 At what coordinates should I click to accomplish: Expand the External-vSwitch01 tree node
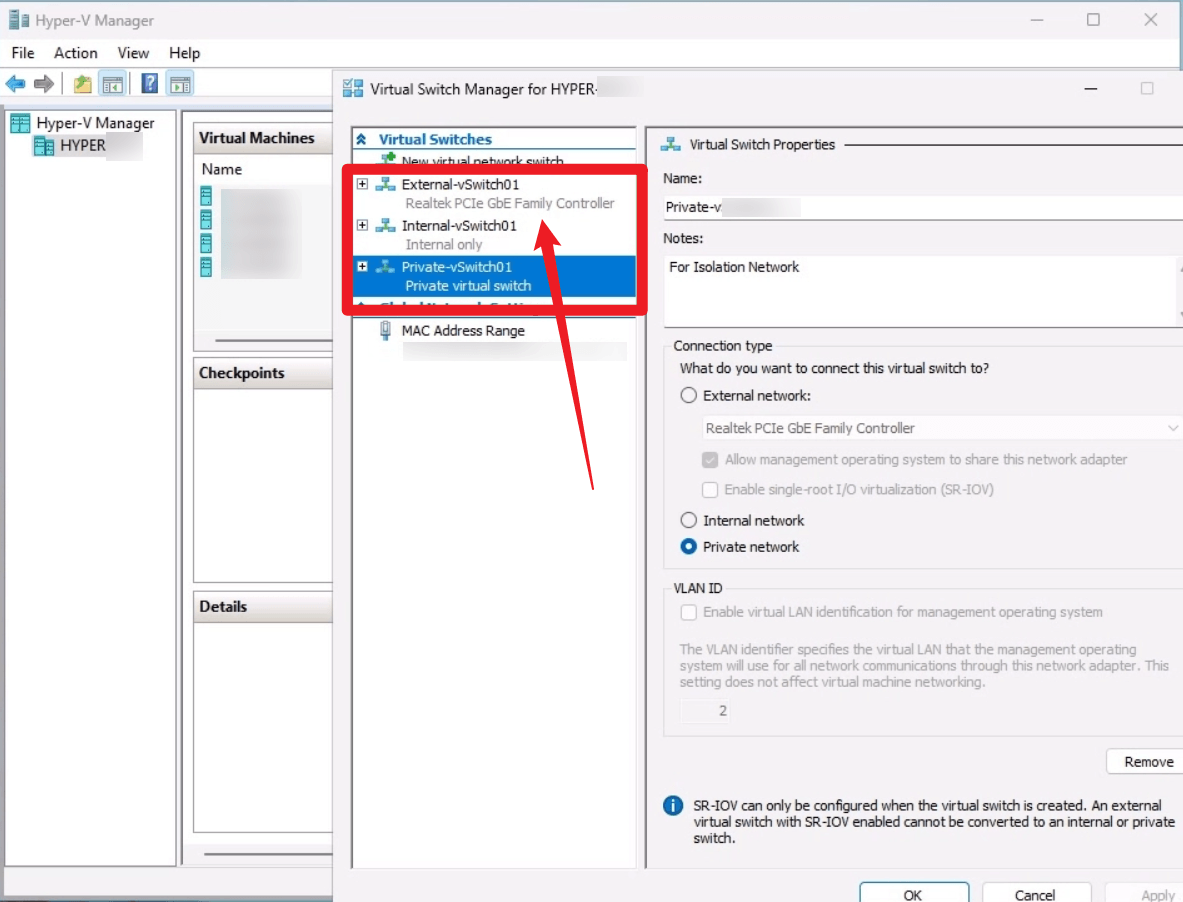(x=362, y=184)
